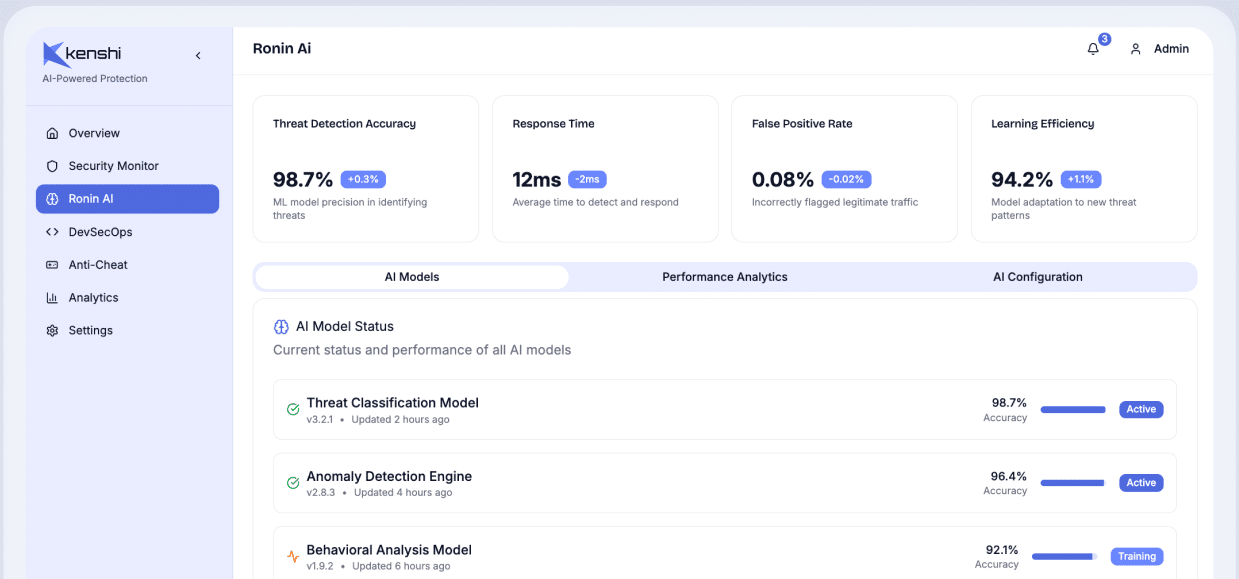This screenshot has width=1239, height=579.
Task: Select Ronin AI in the sidebar
Action: [127, 199]
